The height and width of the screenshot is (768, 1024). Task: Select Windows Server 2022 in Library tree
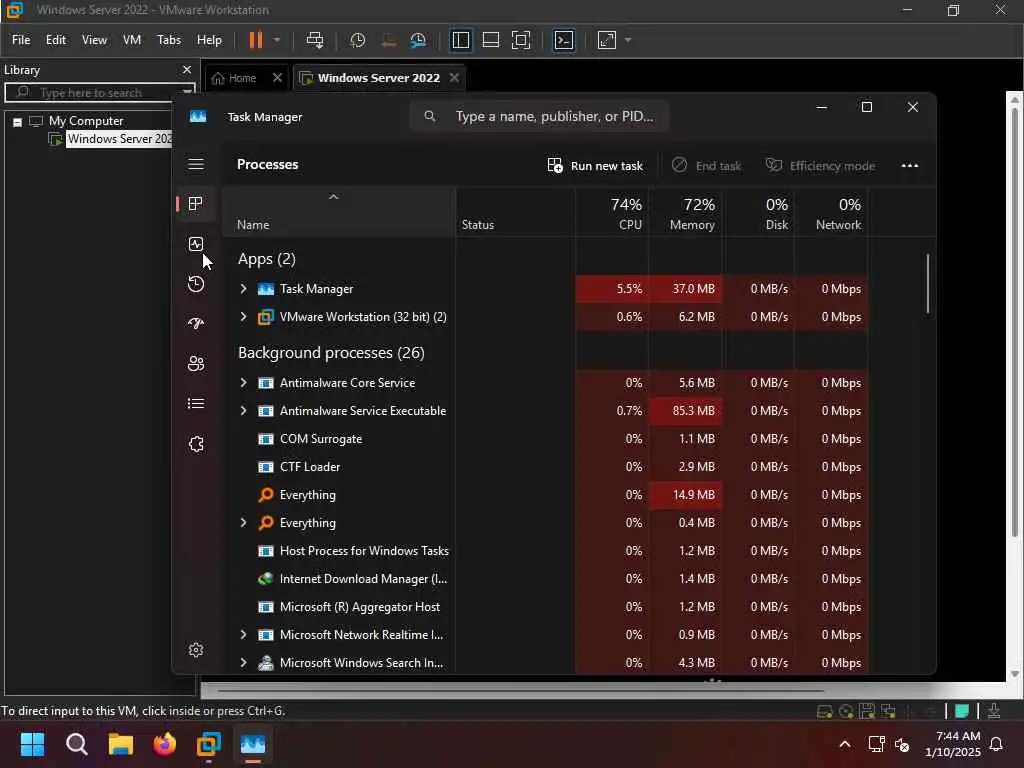(118, 139)
